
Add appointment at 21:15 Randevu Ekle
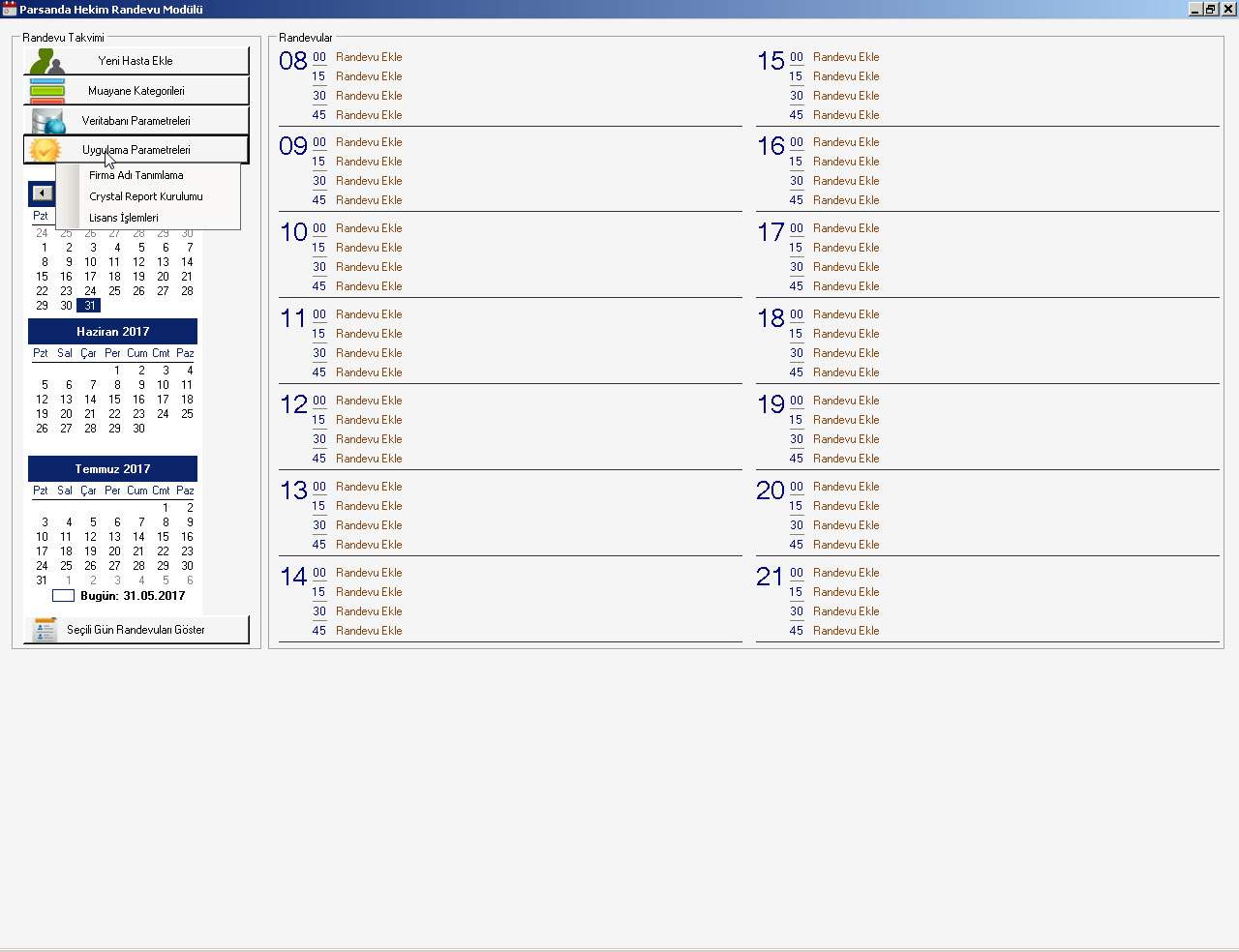click(x=846, y=592)
